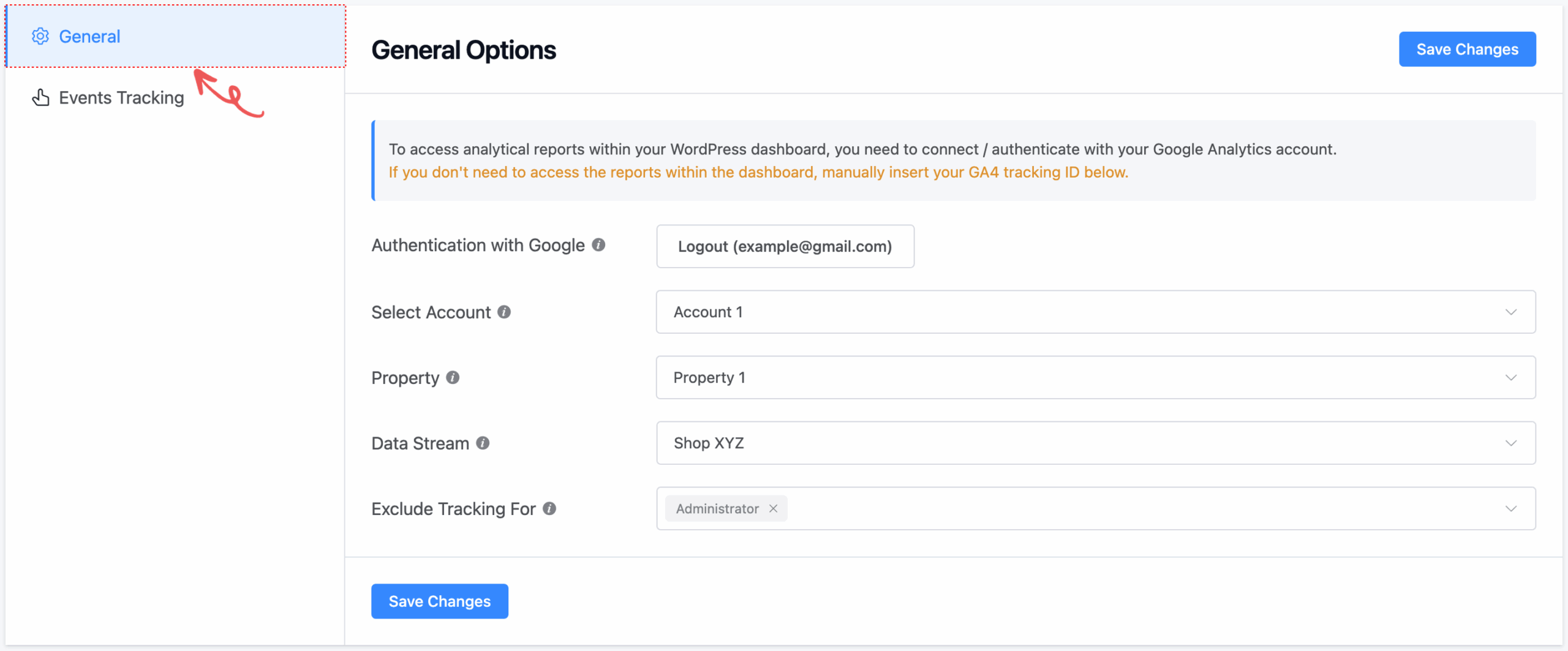The image size is (1568, 651).
Task: Logout from the connected Google account
Action: (x=785, y=246)
